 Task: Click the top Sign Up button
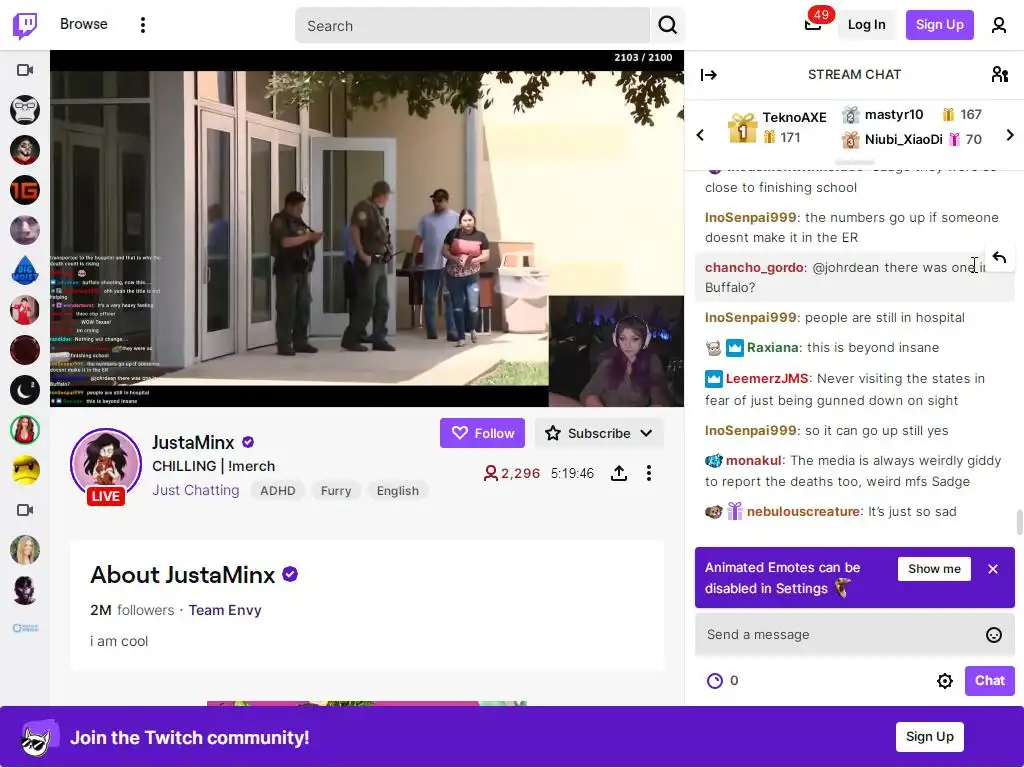[939, 25]
